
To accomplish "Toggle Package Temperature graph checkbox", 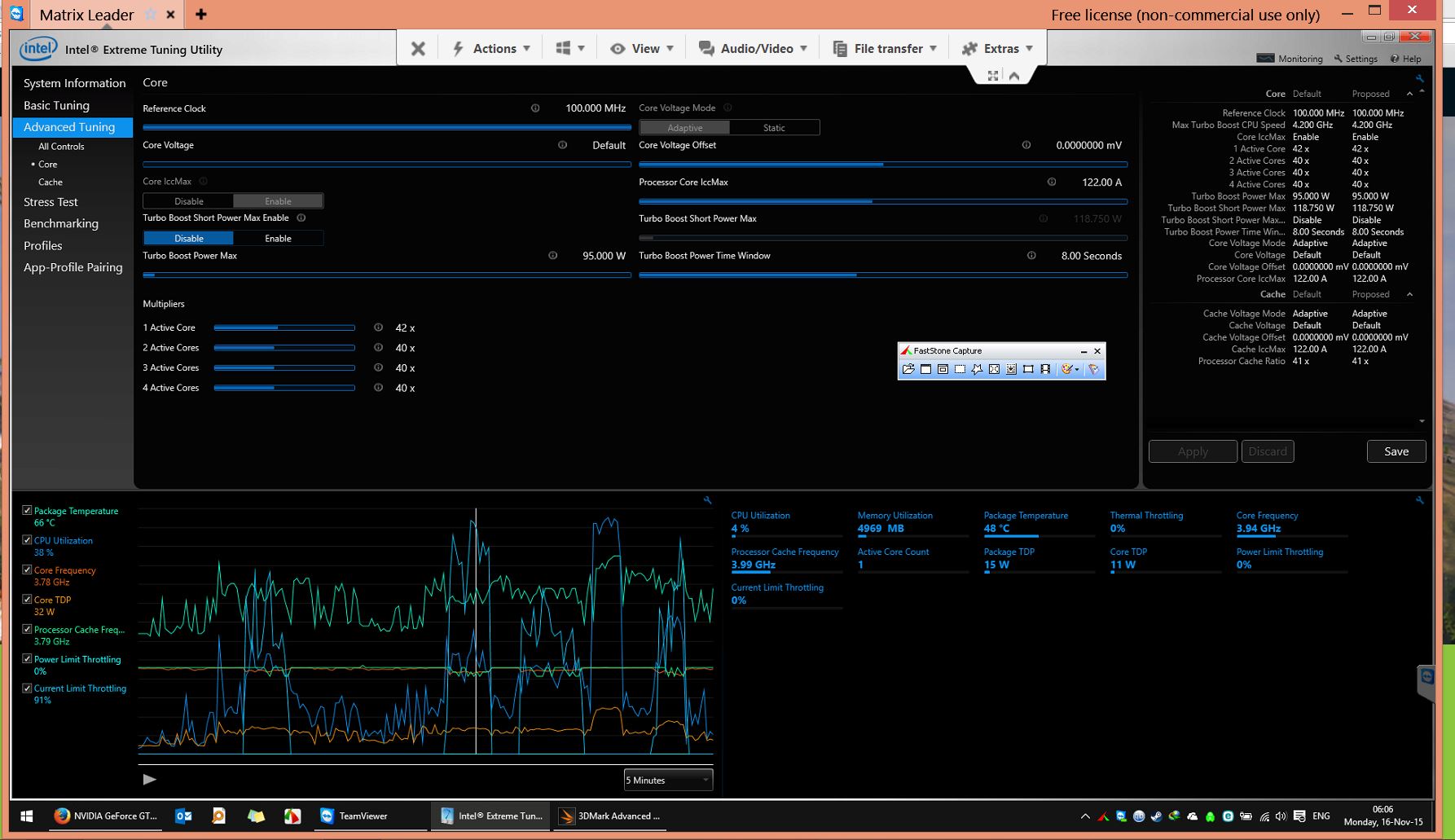I will click(x=27, y=510).
